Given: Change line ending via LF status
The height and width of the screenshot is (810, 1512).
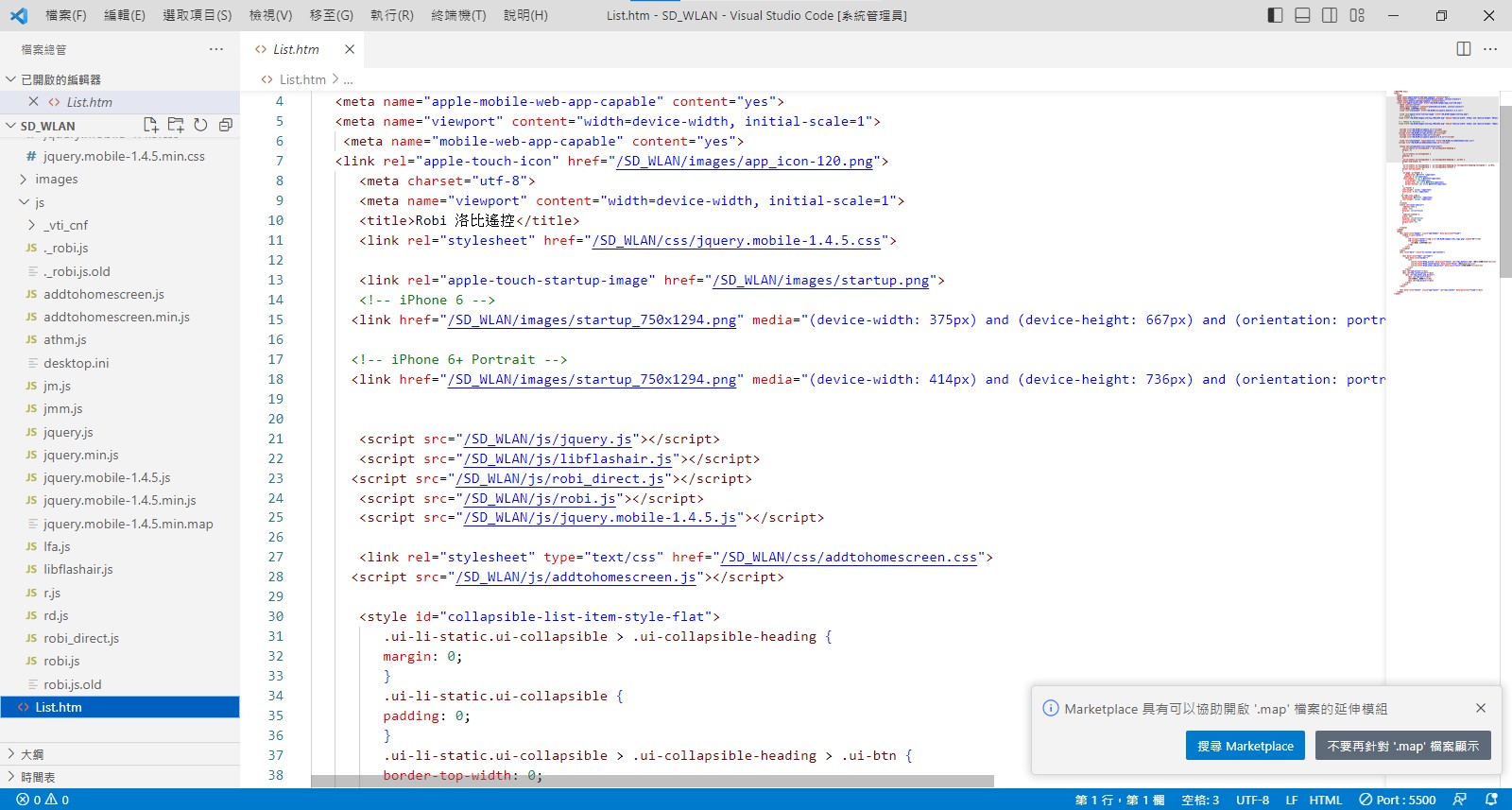Looking at the screenshot, I should [1291, 800].
